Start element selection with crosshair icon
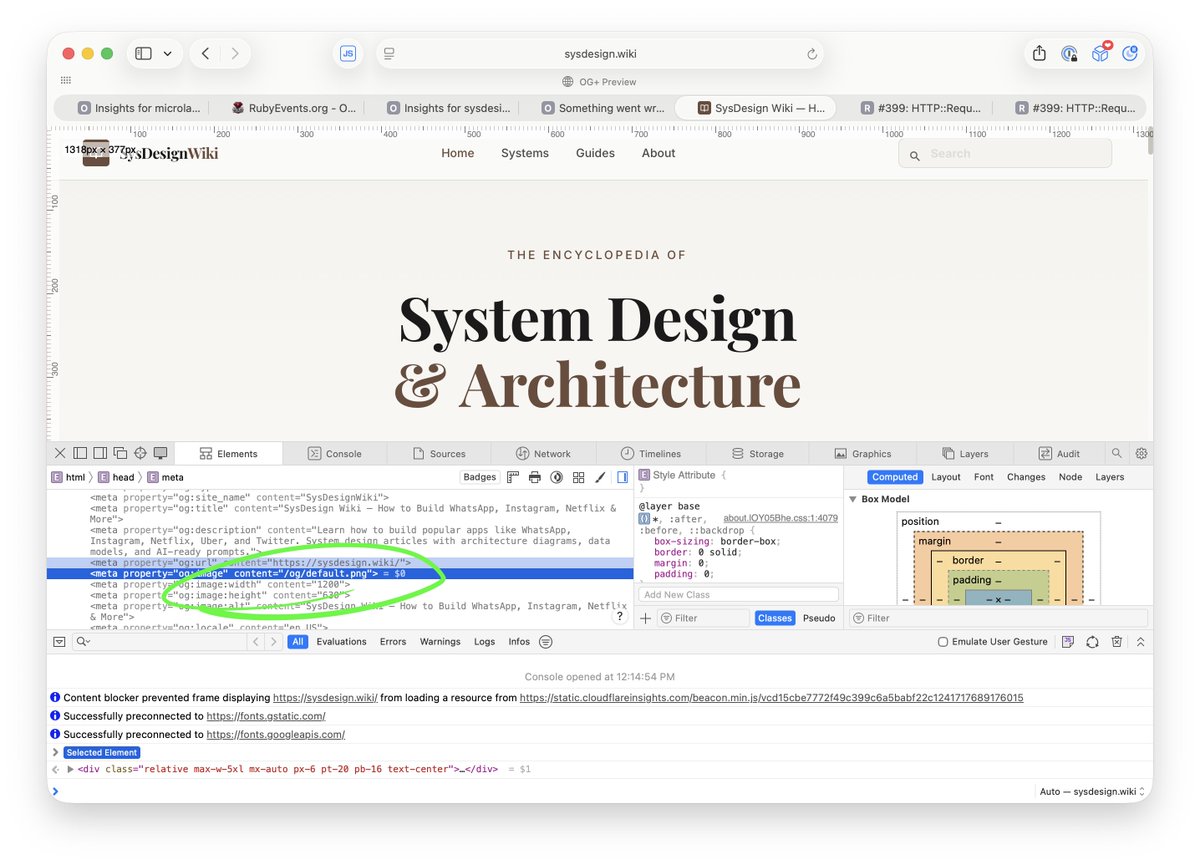Screen dimensions: 1200x865 pyautogui.click(x=141, y=453)
